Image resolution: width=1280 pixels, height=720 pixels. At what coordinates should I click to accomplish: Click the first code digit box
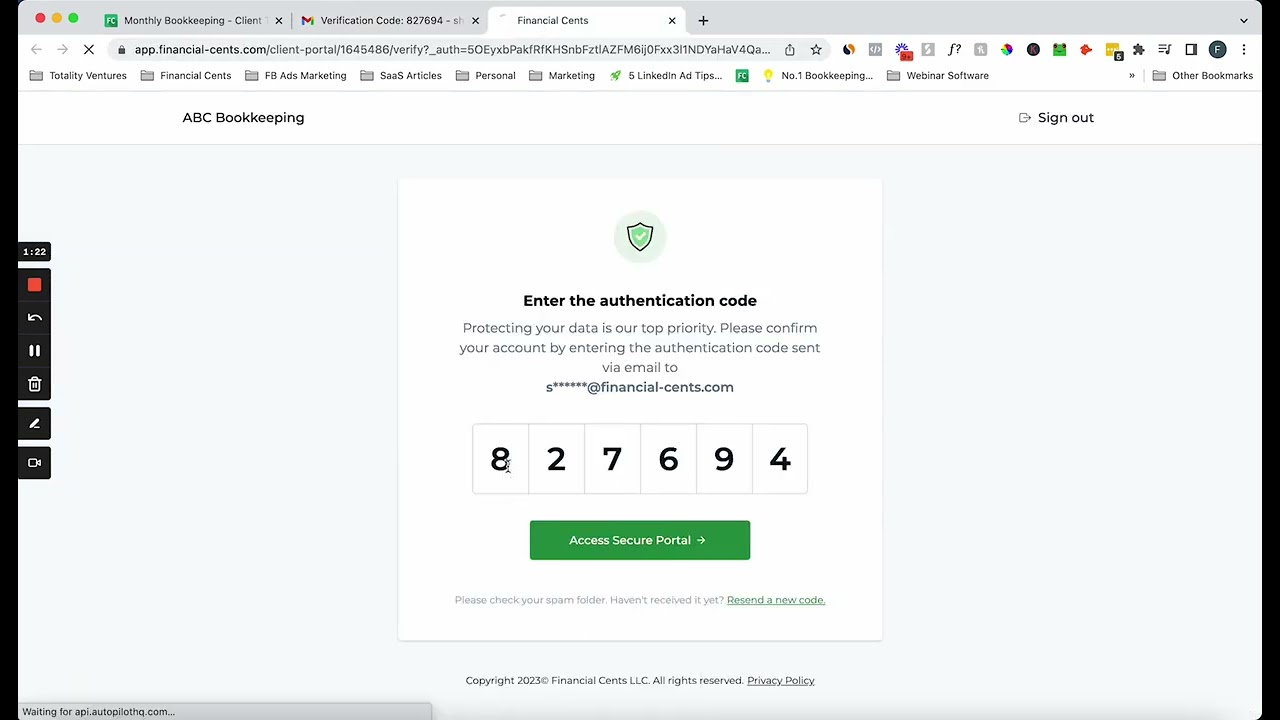pos(500,459)
